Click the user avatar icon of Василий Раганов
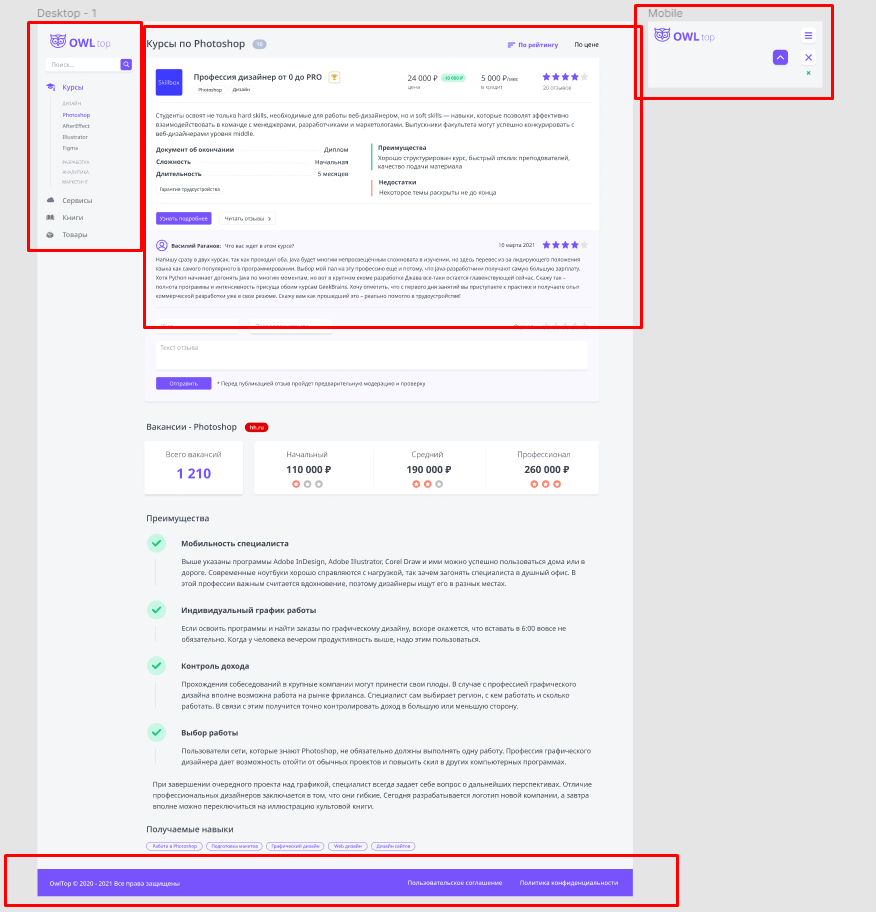Screen dimensions: 876x912 click(x=162, y=245)
